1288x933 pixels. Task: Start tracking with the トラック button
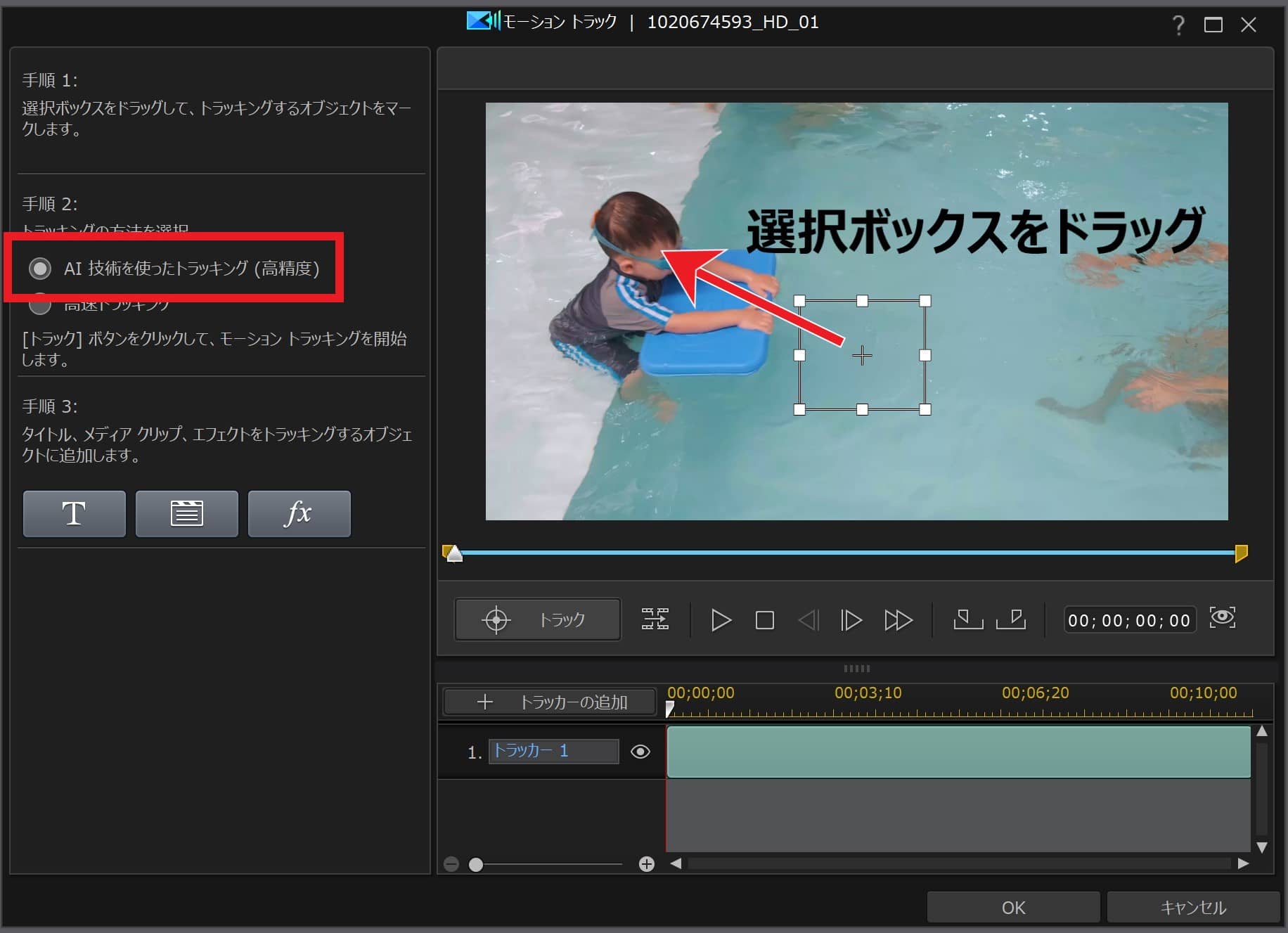click(x=538, y=619)
